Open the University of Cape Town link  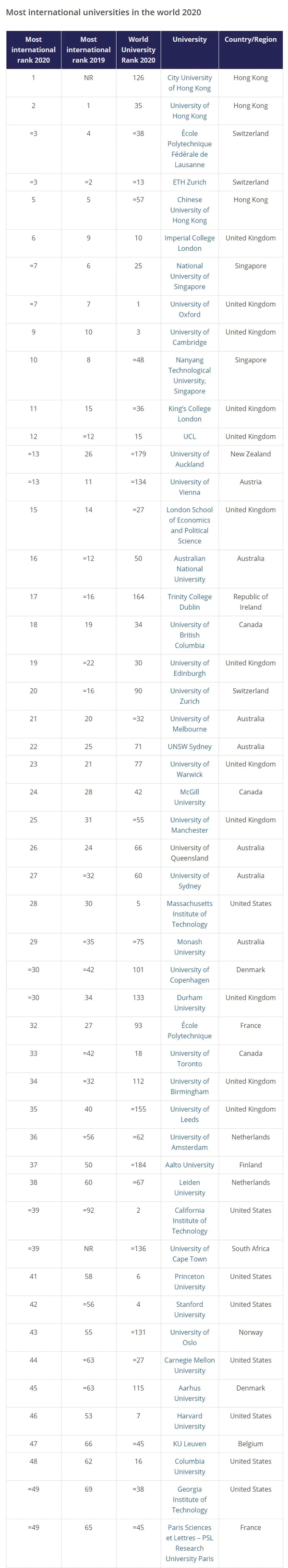tap(190, 1254)
